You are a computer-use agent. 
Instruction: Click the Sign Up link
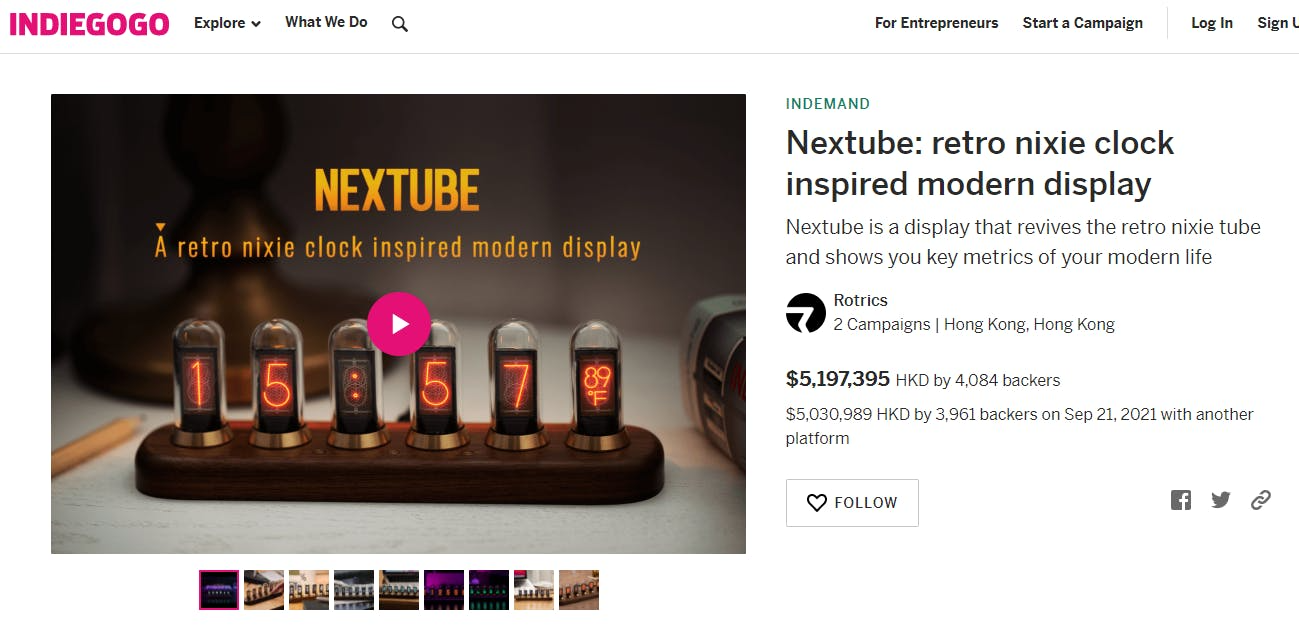[x=1277, y=23]
